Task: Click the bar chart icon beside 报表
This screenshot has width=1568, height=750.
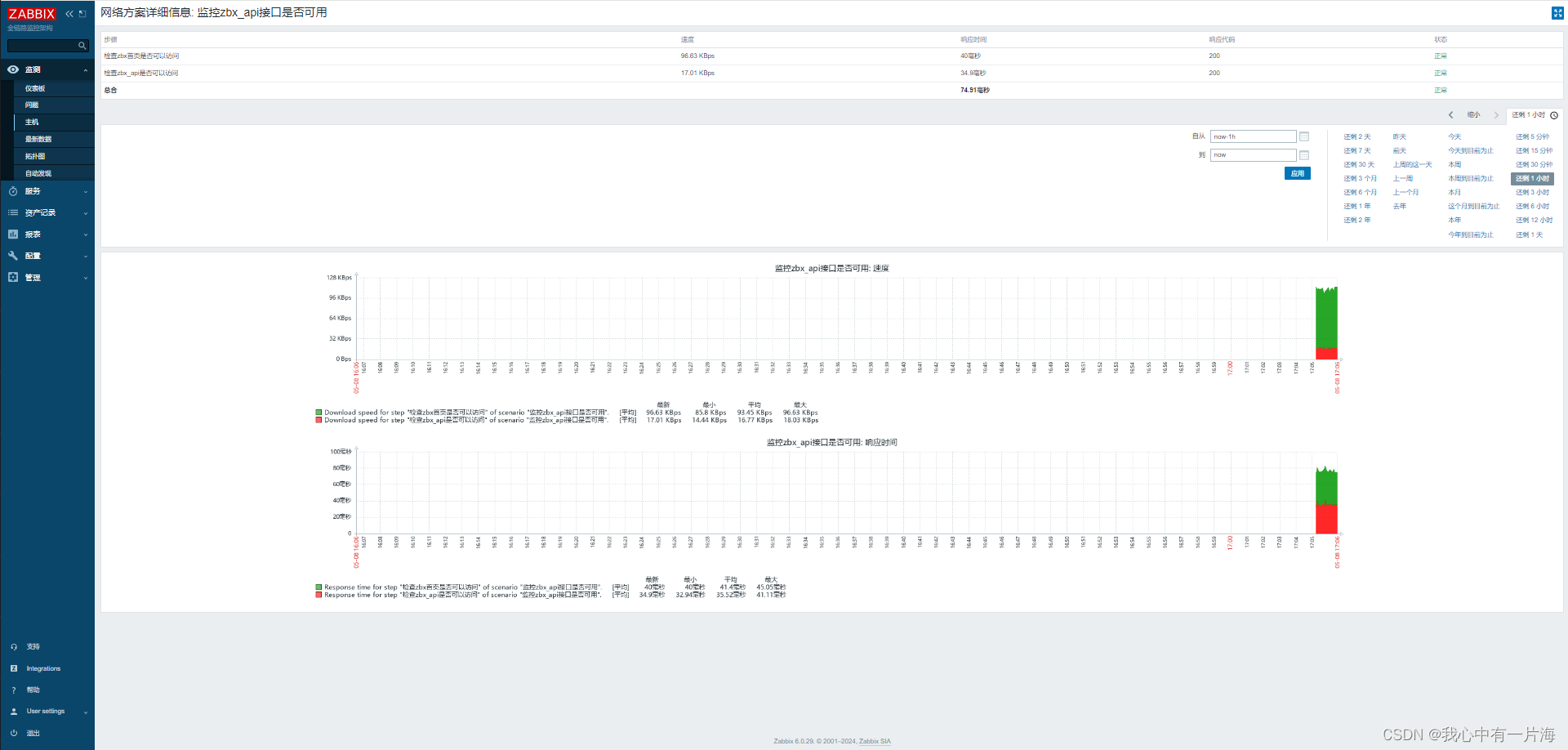Action: click(x=13, y=234)
